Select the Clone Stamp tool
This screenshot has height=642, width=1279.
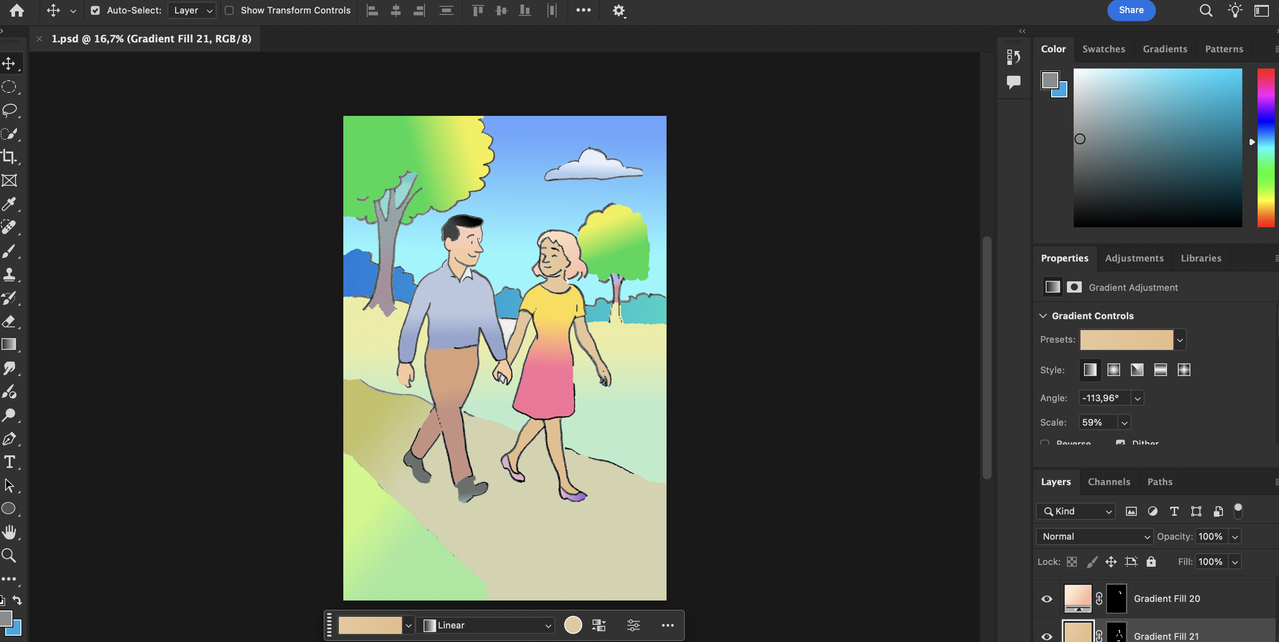(x=9, y=274)
